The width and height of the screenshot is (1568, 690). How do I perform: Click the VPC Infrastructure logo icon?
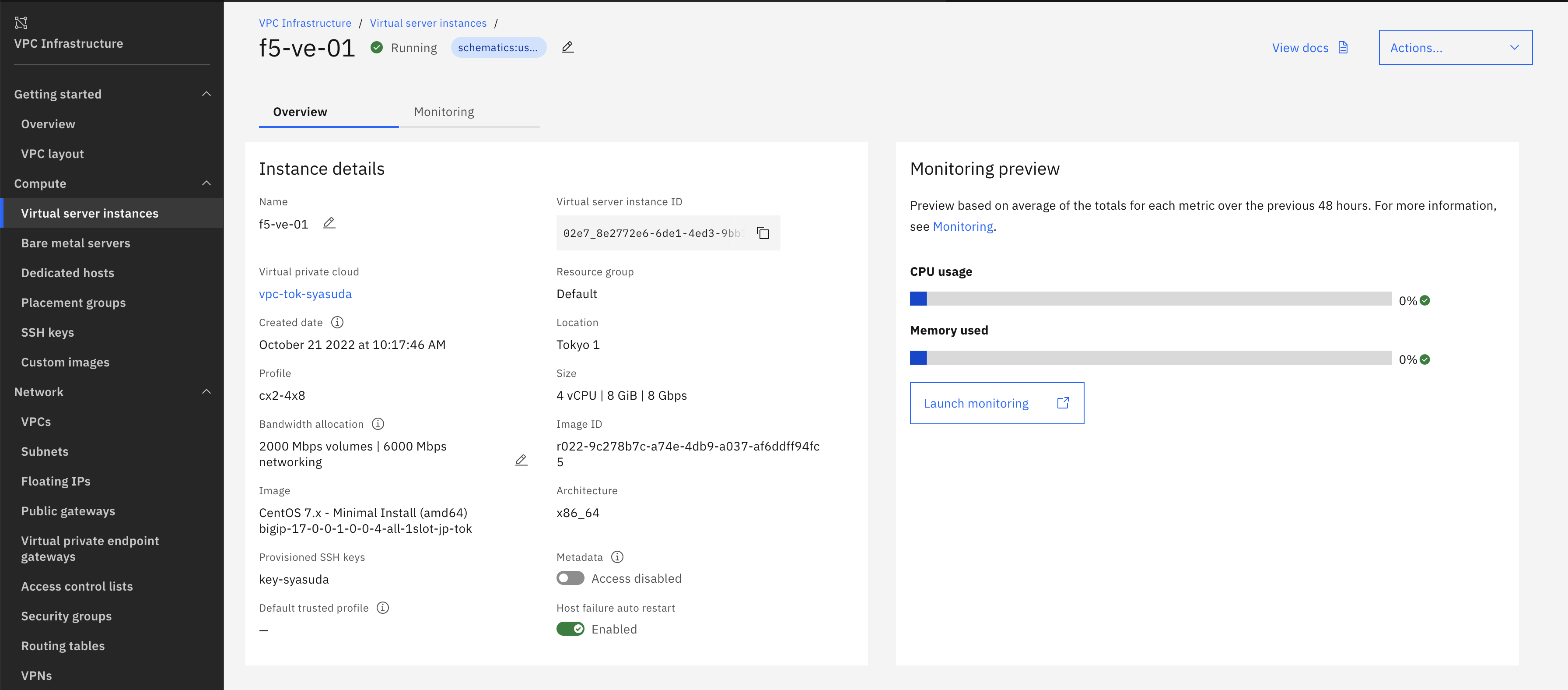[x=21, y=22]
